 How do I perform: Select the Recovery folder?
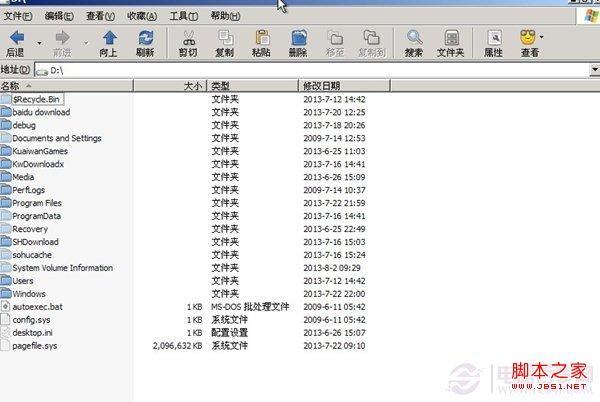(x=30, y=229)
